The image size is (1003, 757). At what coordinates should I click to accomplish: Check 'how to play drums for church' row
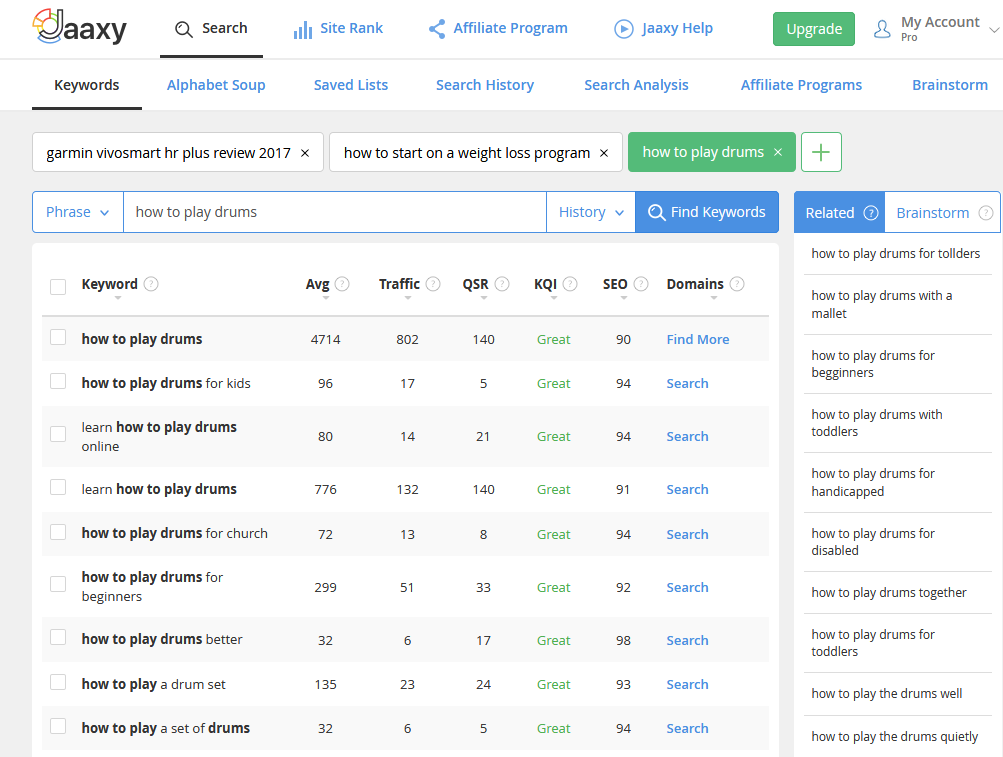[58, 532]
